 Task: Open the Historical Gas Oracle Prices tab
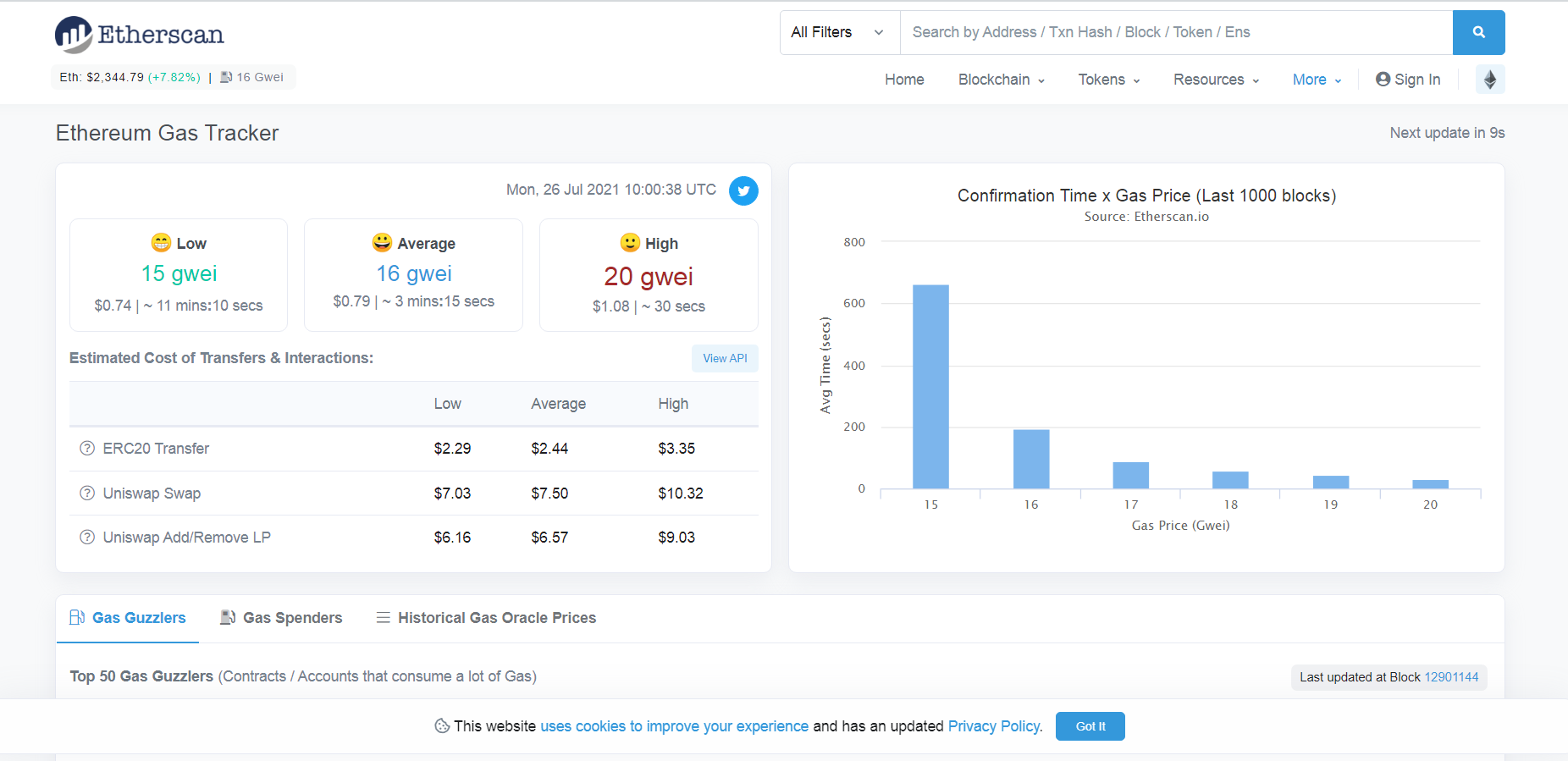click(487, 618)
